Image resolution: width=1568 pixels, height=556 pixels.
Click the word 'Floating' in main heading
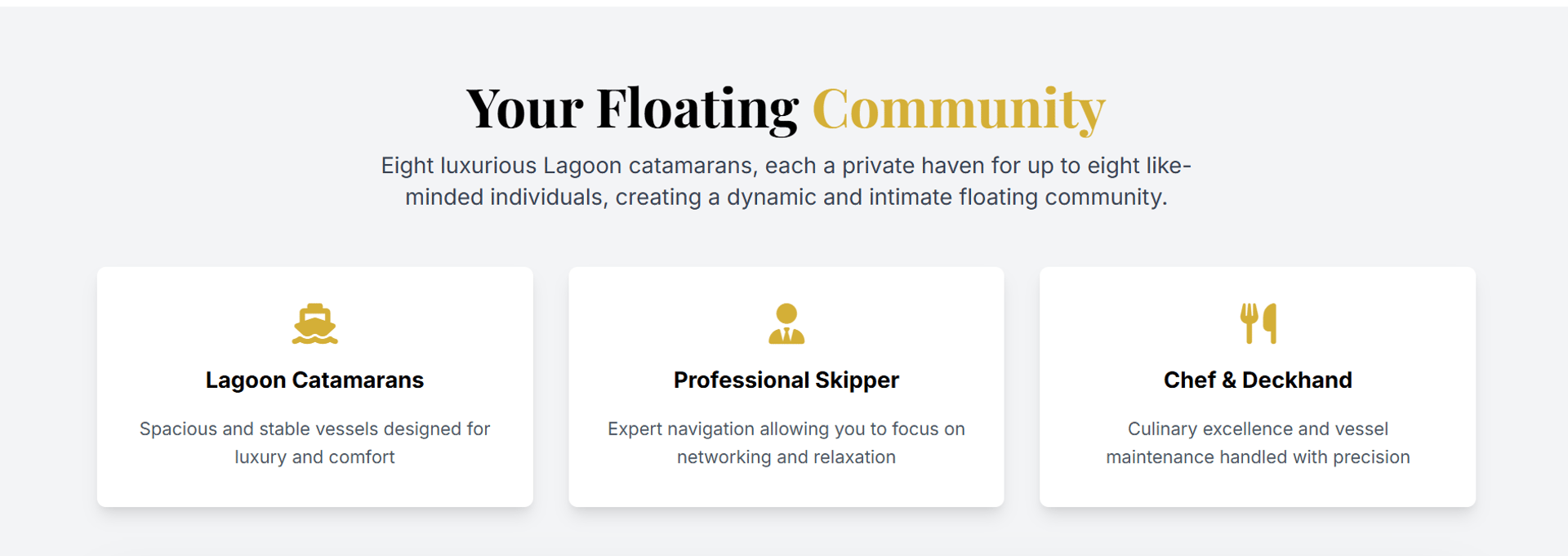(697, 109)
